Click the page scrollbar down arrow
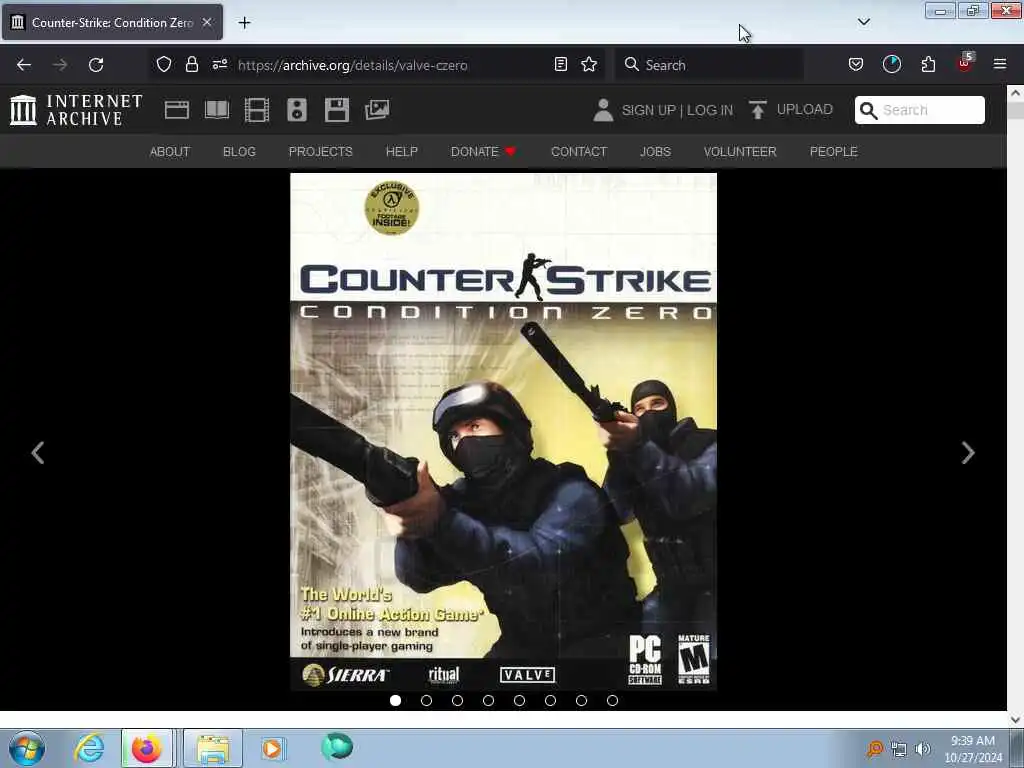 [1015, 720]
